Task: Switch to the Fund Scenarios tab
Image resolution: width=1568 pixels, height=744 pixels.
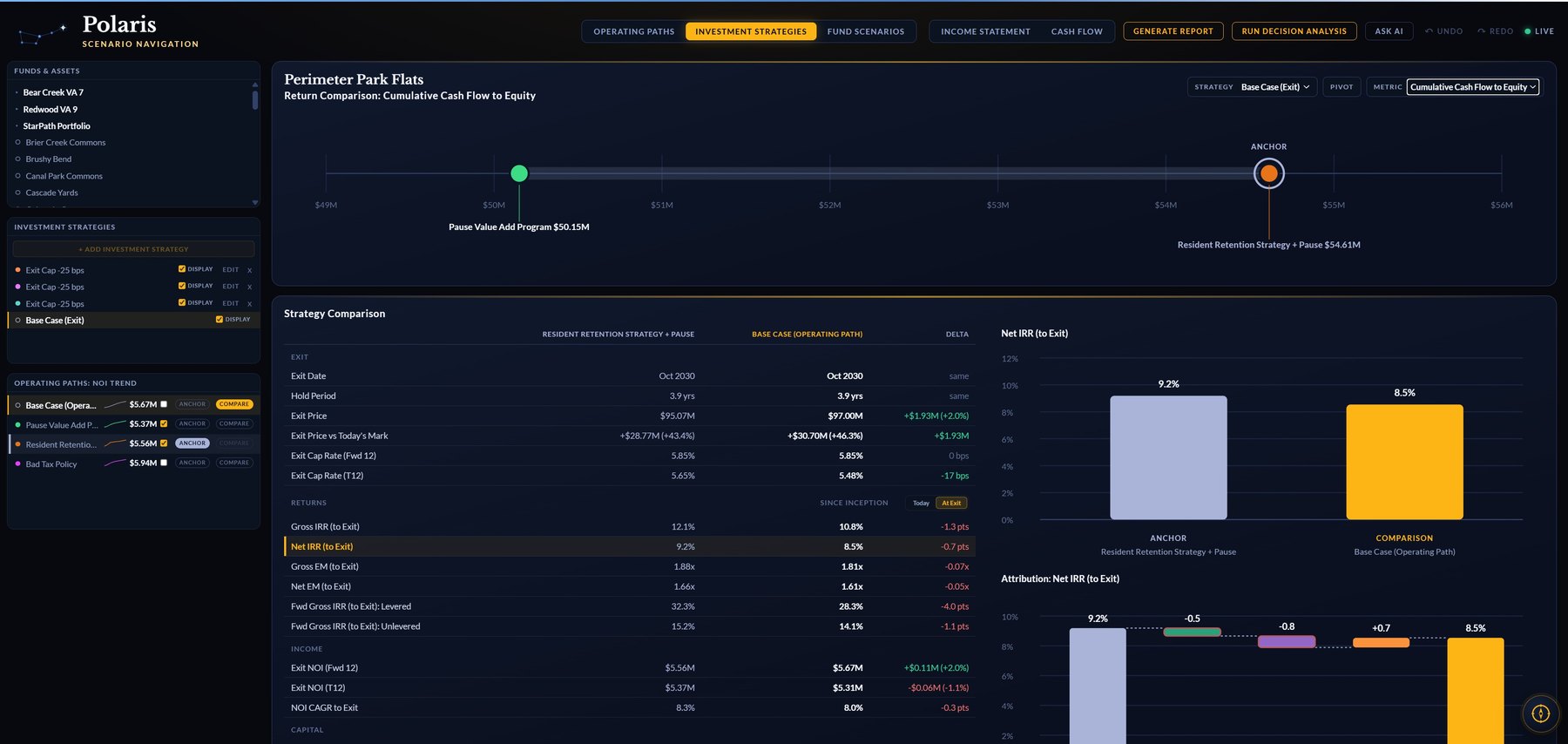Action: pyautogui.click(x=865, y=31)
